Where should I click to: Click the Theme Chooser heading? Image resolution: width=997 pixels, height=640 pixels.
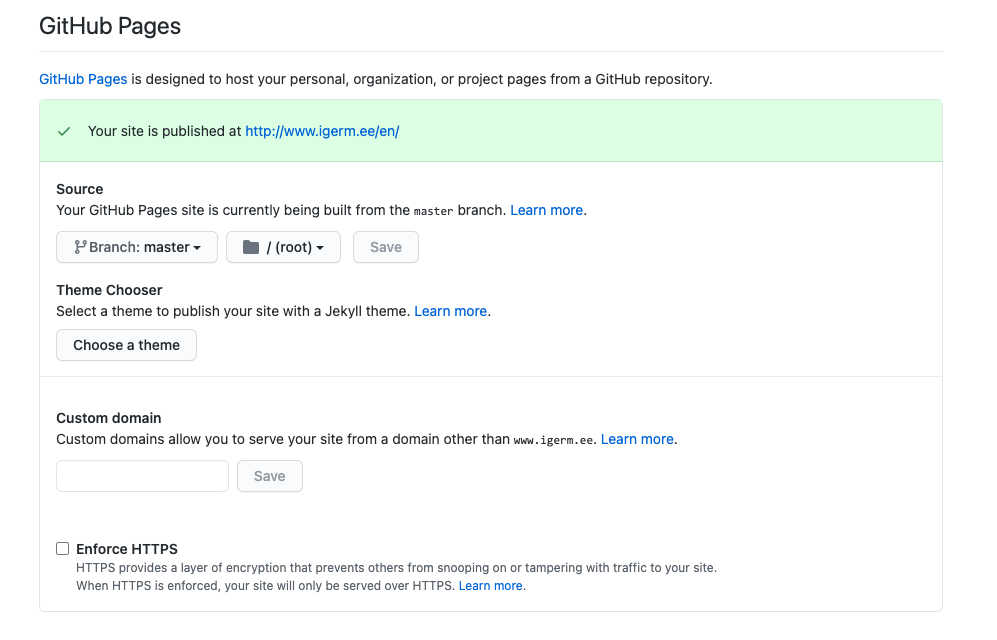(109, 290)
